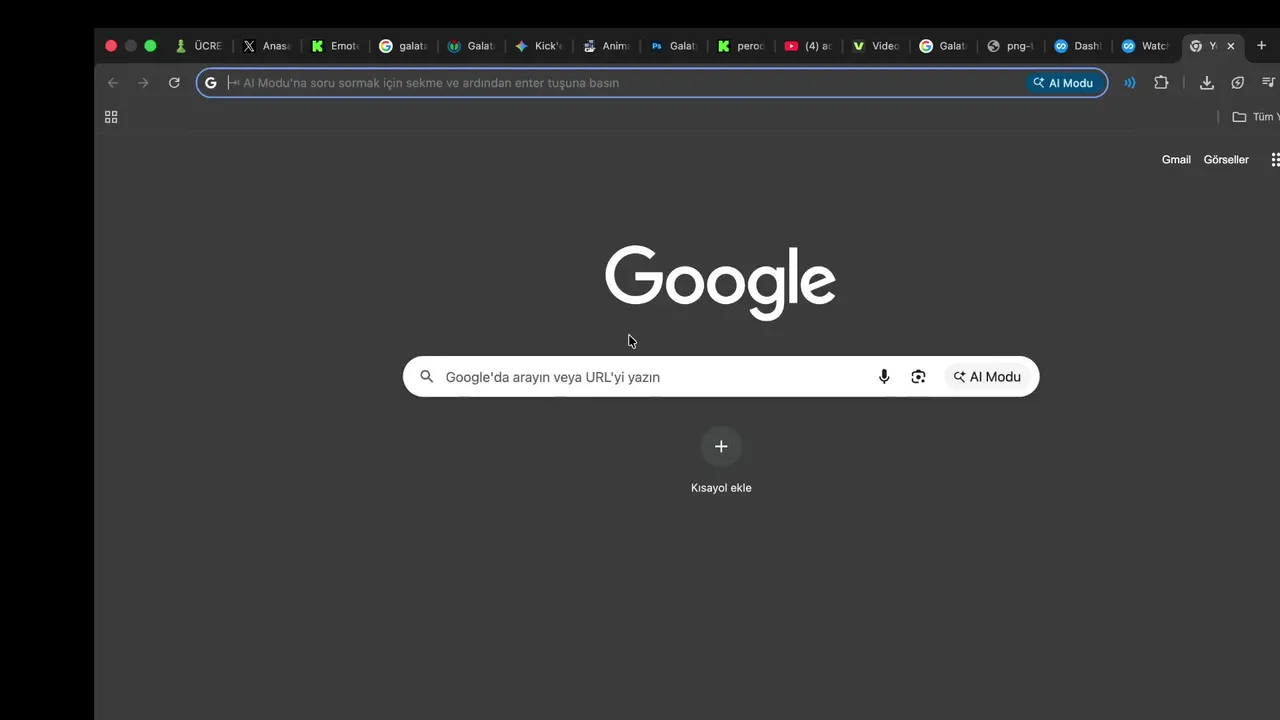Open Google apps grid at top right
This screenshot has width=1280, height=720.
[1275, 160]
